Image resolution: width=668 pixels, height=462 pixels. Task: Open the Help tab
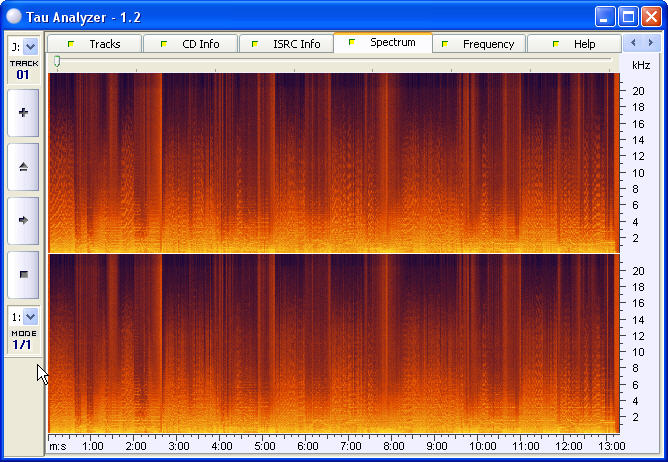pyautogui.click(x=574, y=44)
